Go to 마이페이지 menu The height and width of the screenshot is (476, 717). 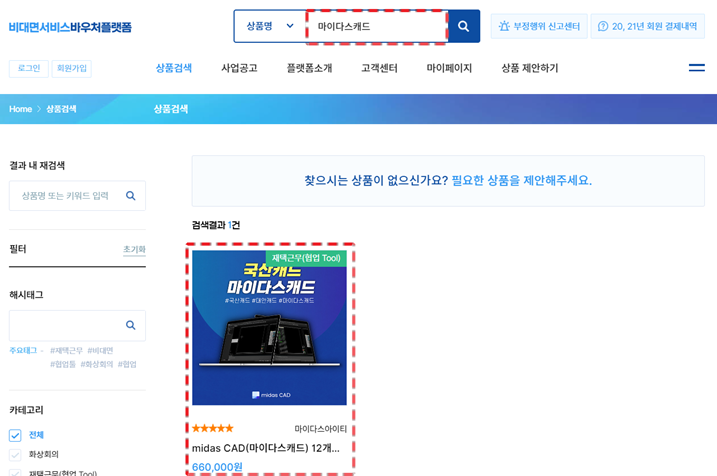pos(449,68)
